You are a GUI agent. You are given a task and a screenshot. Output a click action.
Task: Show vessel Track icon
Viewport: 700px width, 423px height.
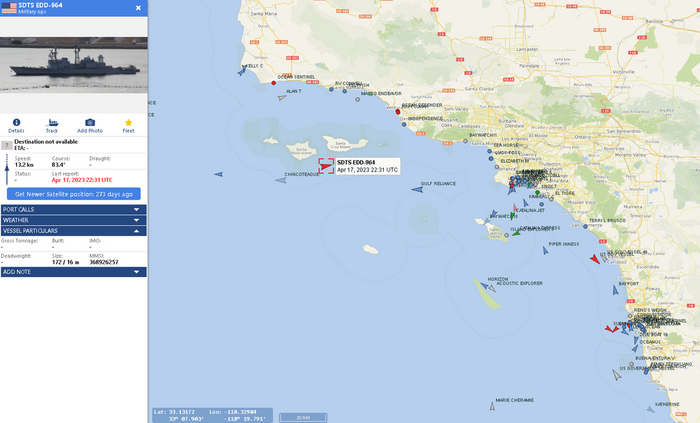[53, 122]
